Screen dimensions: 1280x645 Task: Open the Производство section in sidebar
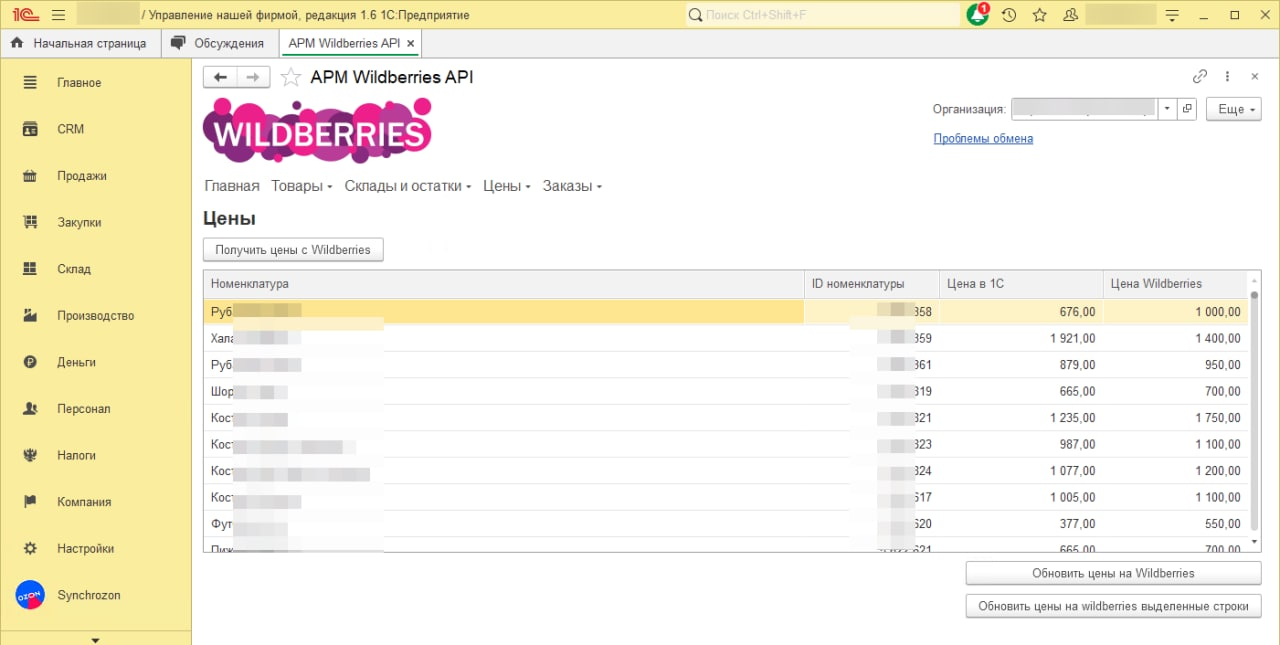point(96,316)
